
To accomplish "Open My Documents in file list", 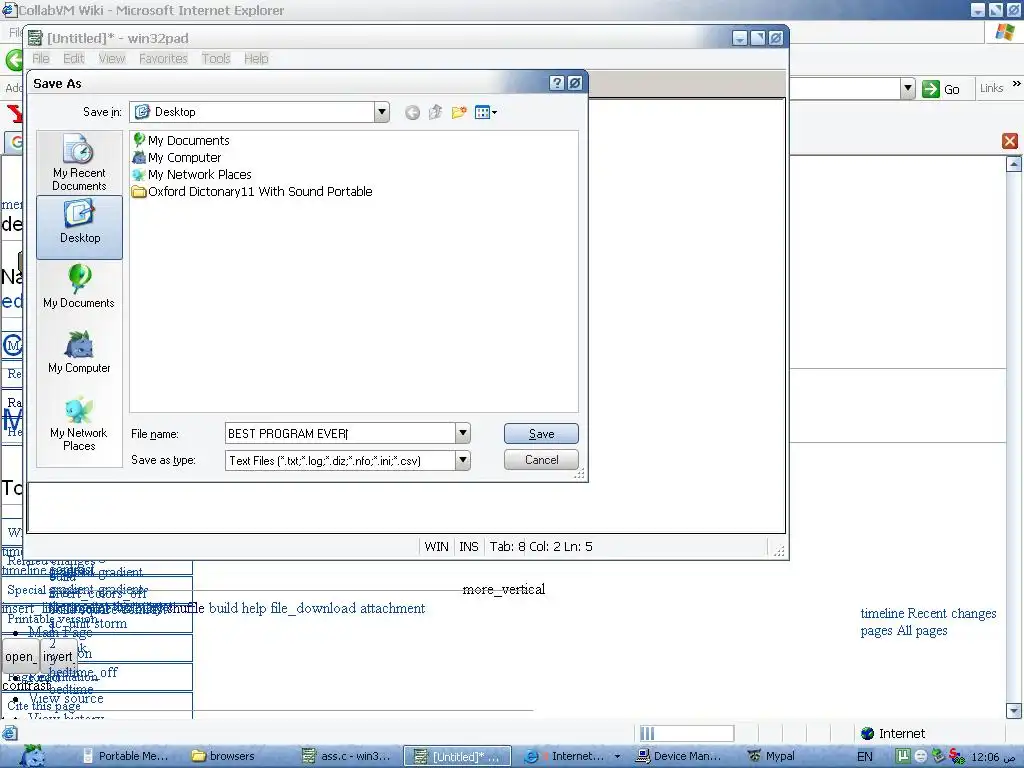I will [181, 140].
